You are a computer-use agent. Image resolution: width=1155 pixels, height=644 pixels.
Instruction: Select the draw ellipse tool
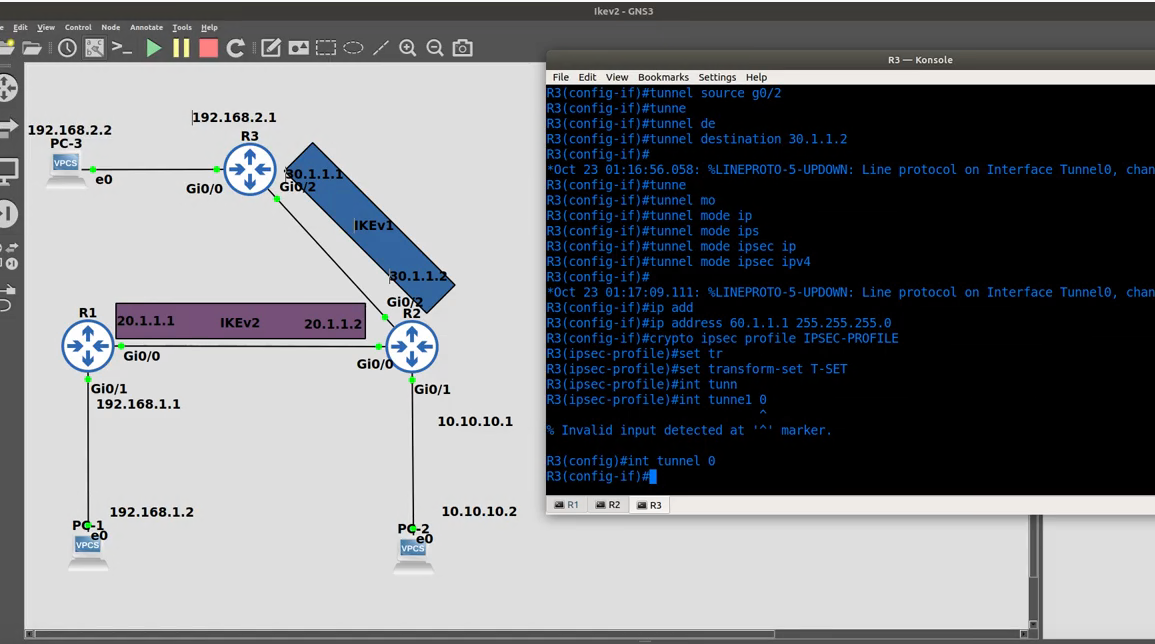click(353, 48)
